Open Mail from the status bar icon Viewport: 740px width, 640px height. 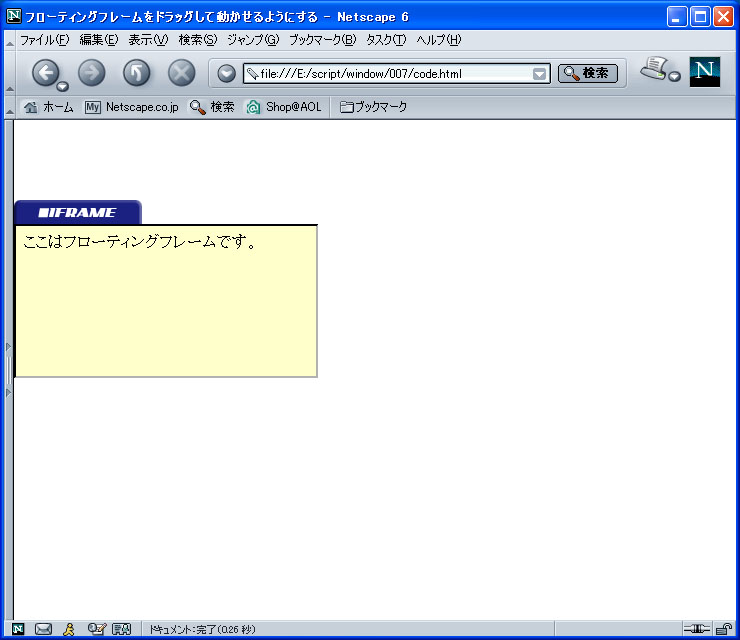tap(43, 629)
